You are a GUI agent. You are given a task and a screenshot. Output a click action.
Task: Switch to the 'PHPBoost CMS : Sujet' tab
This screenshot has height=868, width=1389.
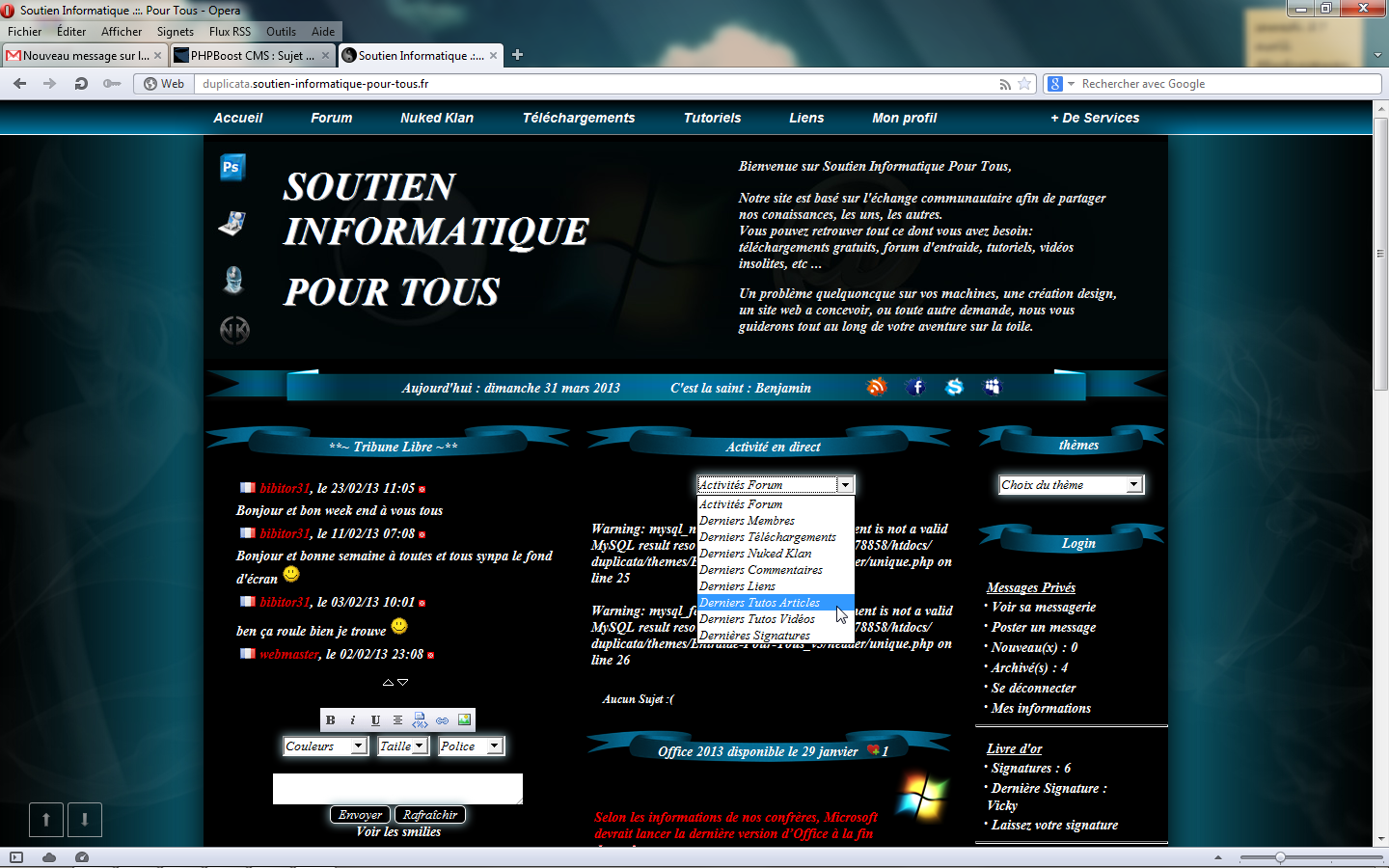(252, 56)
